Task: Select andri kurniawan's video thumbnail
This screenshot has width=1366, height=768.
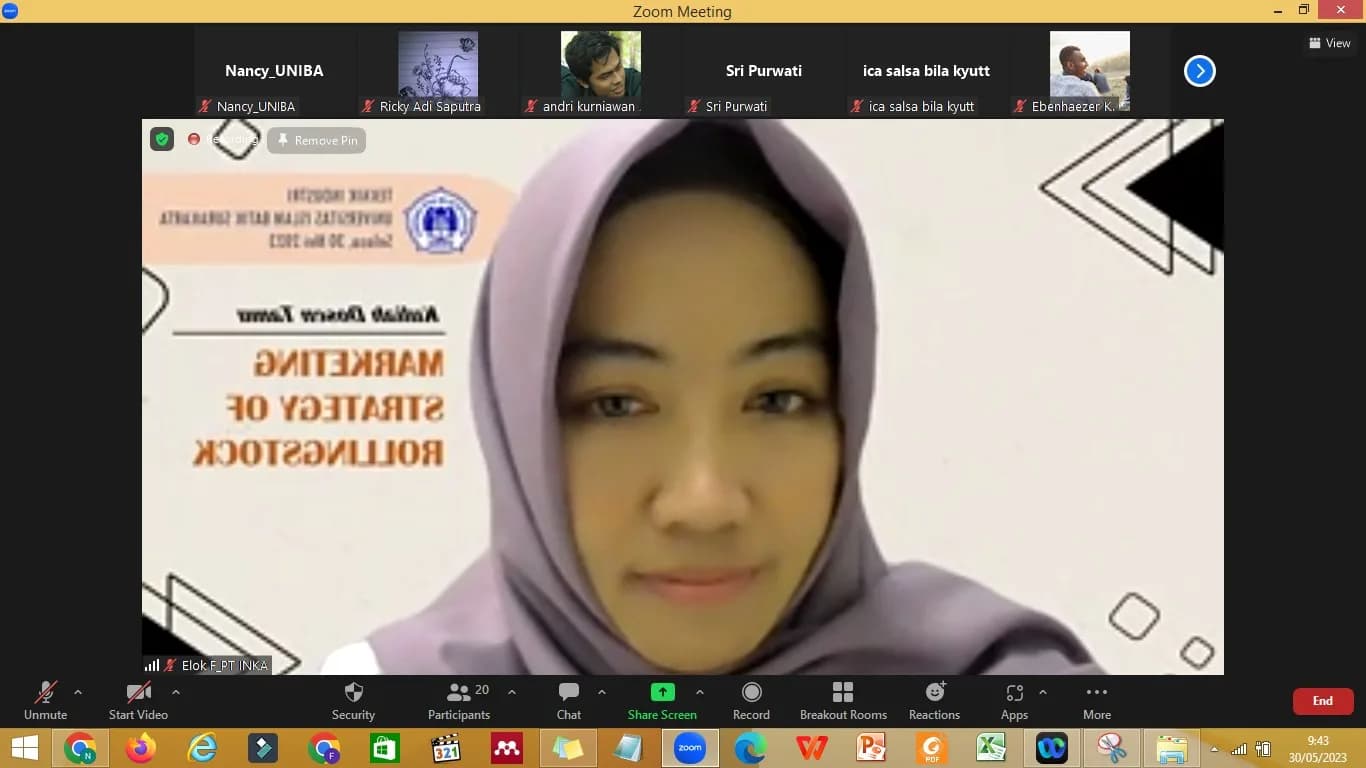Action: (x=601, y=71)
